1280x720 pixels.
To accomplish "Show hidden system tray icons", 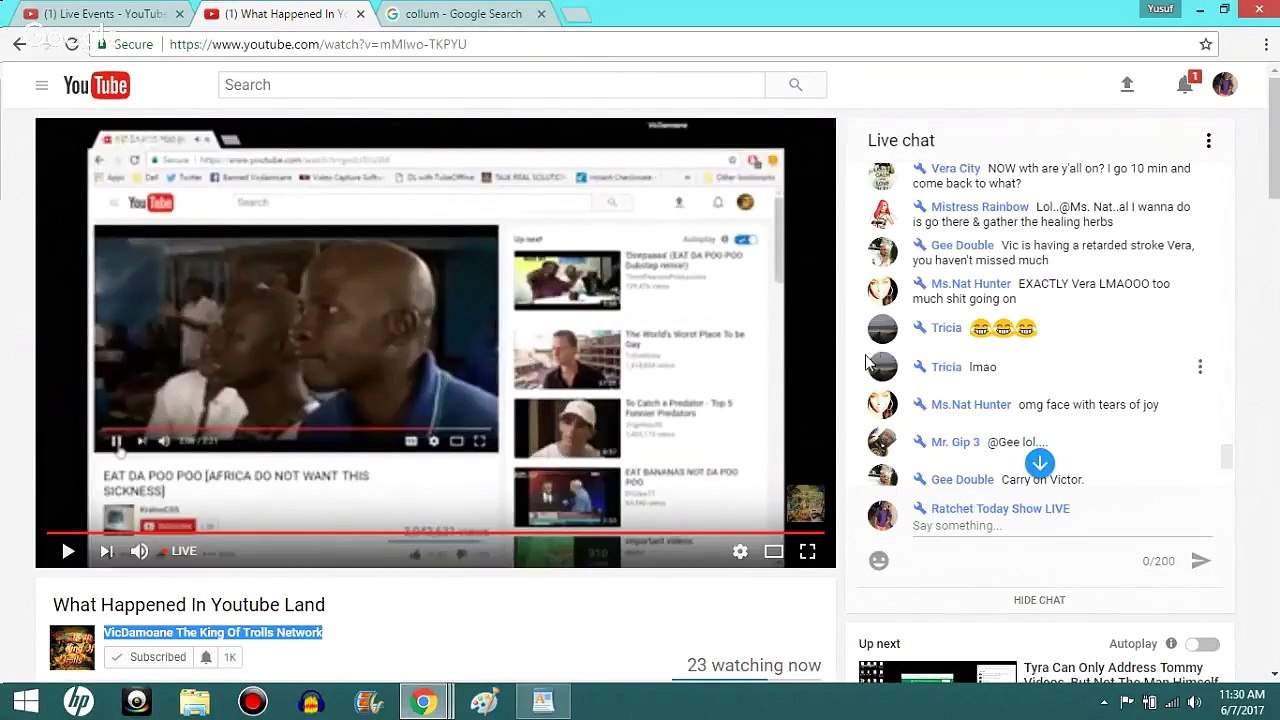I will pos(1105,702).
